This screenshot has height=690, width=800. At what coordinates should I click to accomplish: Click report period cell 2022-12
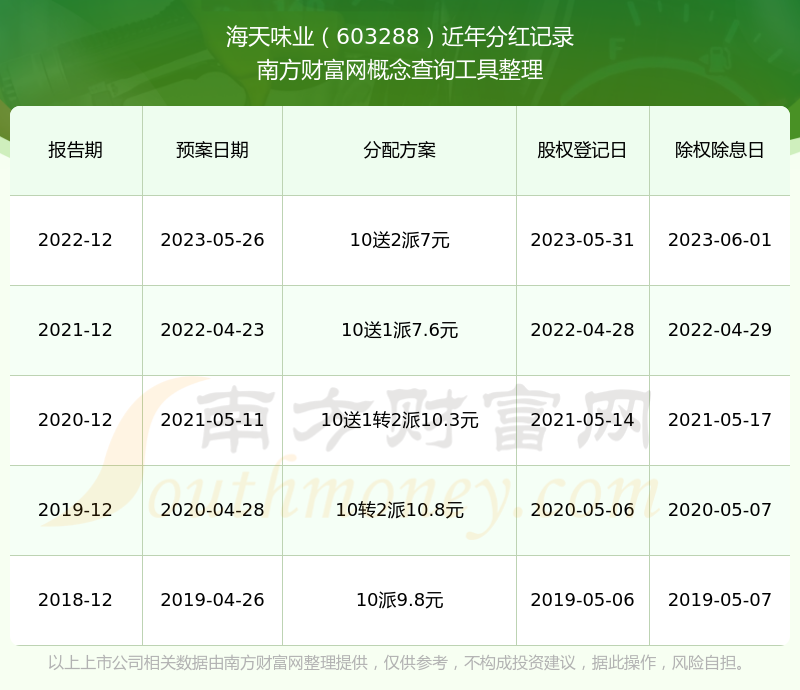coord(76,240)
